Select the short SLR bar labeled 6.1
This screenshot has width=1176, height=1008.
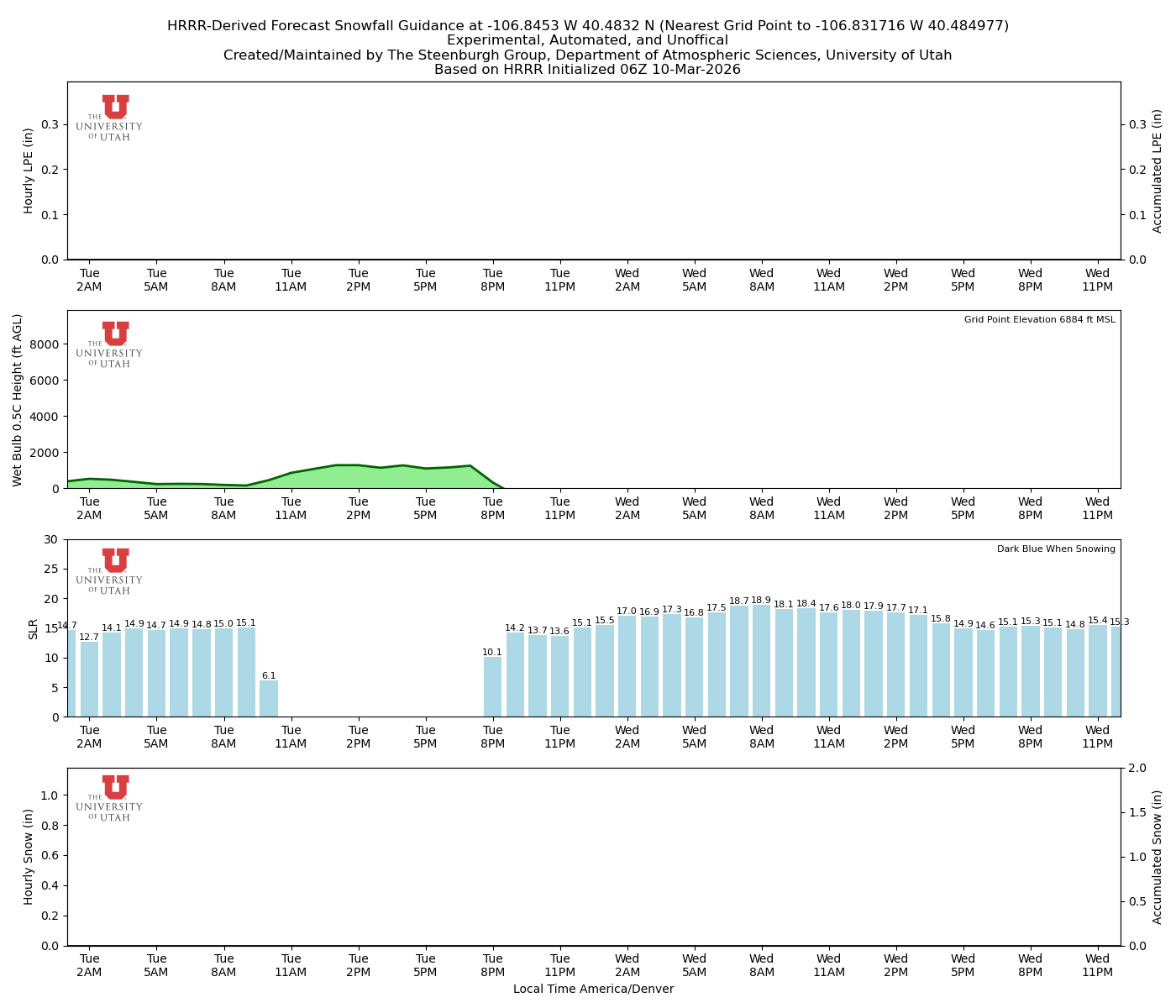click(x=269, y=699)
